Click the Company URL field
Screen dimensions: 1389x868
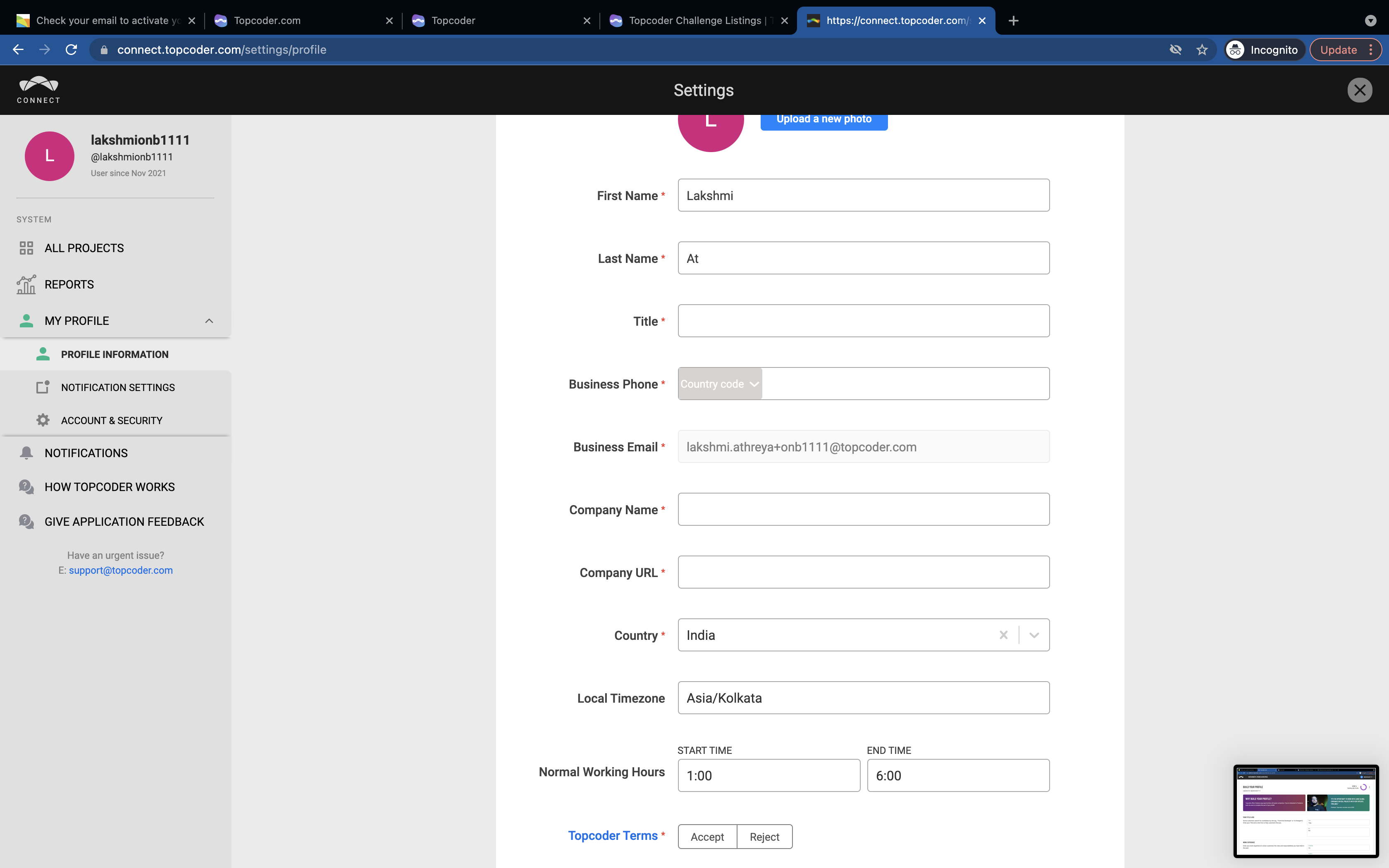coord(863,572)
